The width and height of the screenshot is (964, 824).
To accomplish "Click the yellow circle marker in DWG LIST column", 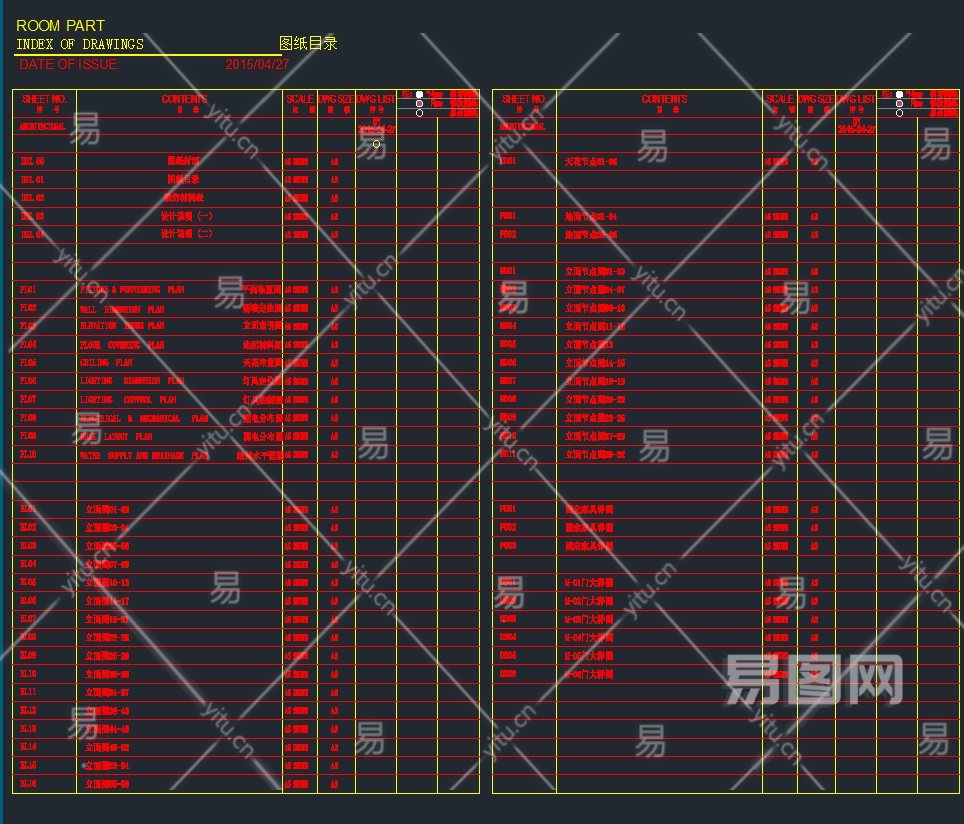I will pyautogui.click(x=376, y=144).
